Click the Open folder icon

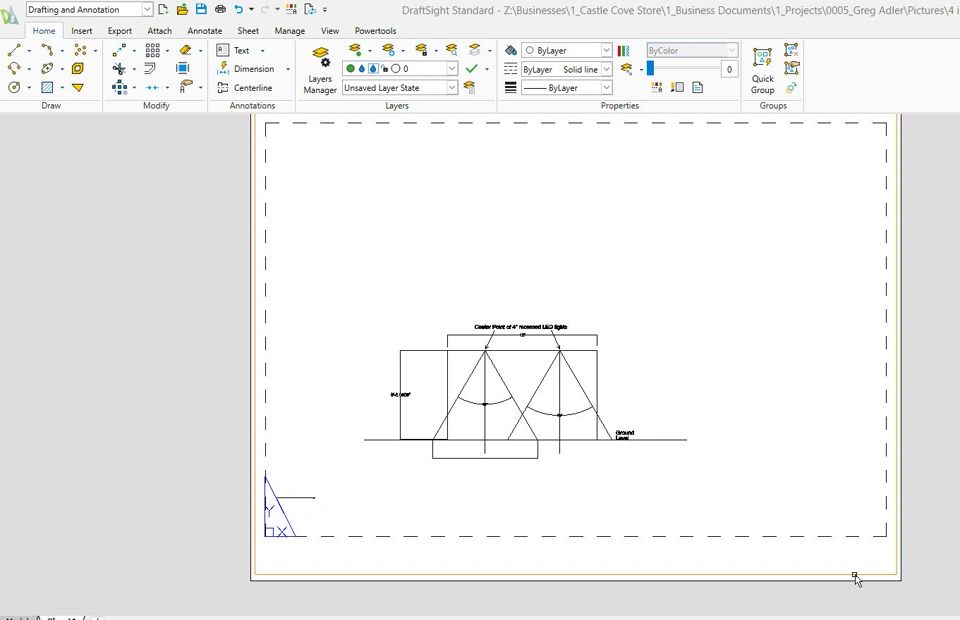182,9
